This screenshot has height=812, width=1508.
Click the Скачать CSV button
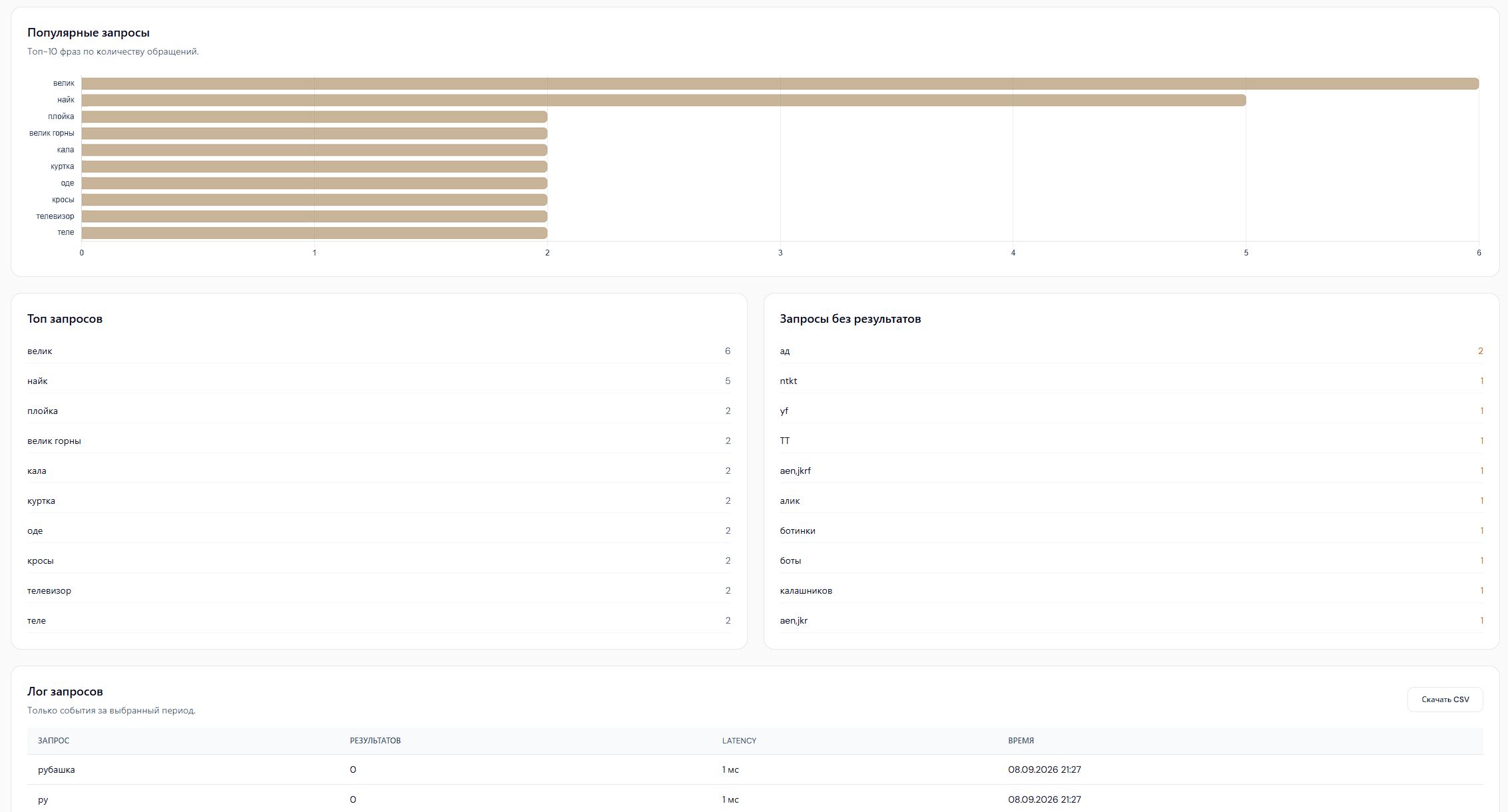1445,700
